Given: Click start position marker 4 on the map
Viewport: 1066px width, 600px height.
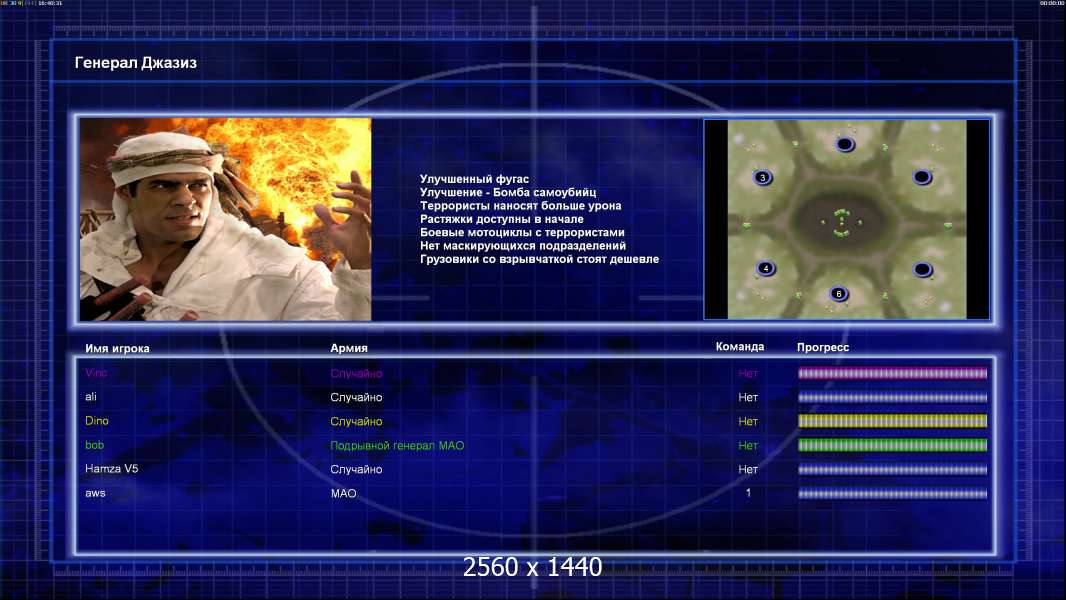Looking at the screenshot, I should coord(766,268).
